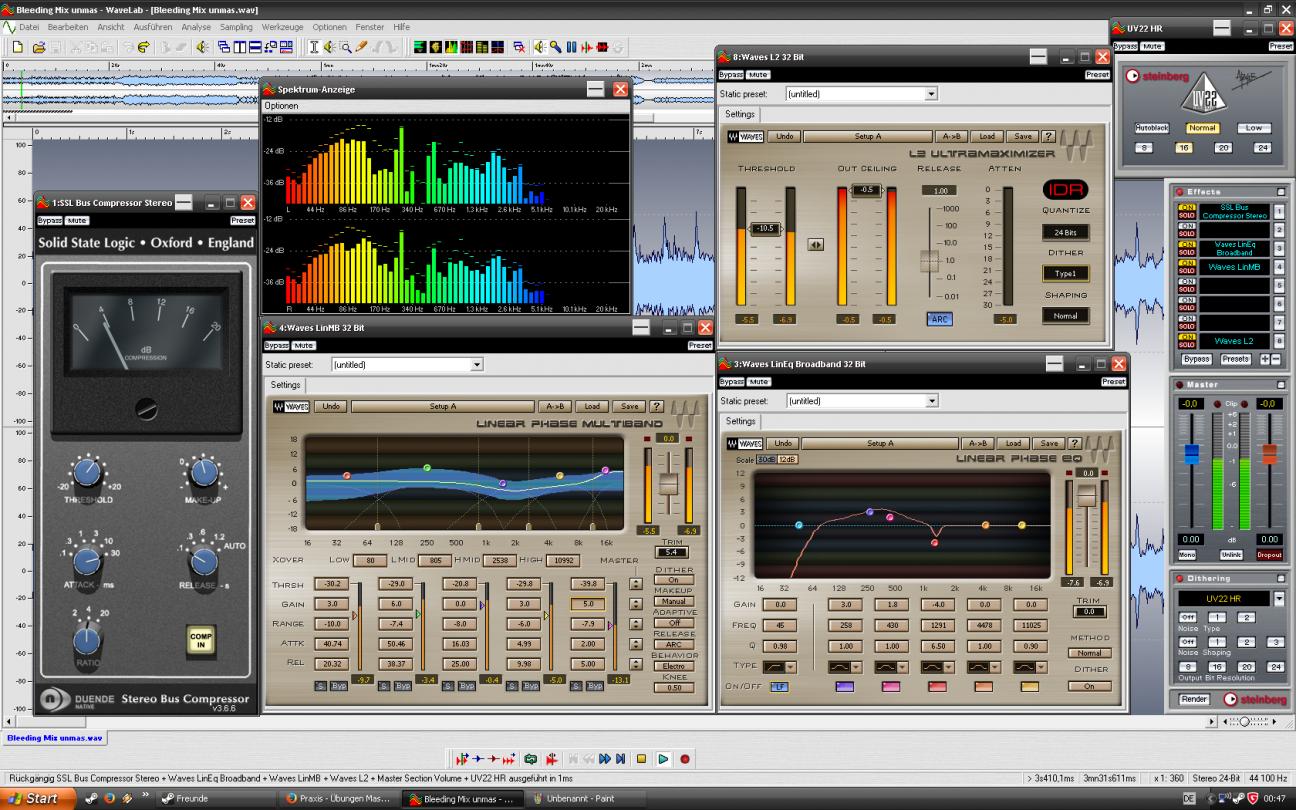Bypass the SSL Bus Compressor plugin window
The image size is (1296, 810).
pyautogui.click(x=49, y=220)
